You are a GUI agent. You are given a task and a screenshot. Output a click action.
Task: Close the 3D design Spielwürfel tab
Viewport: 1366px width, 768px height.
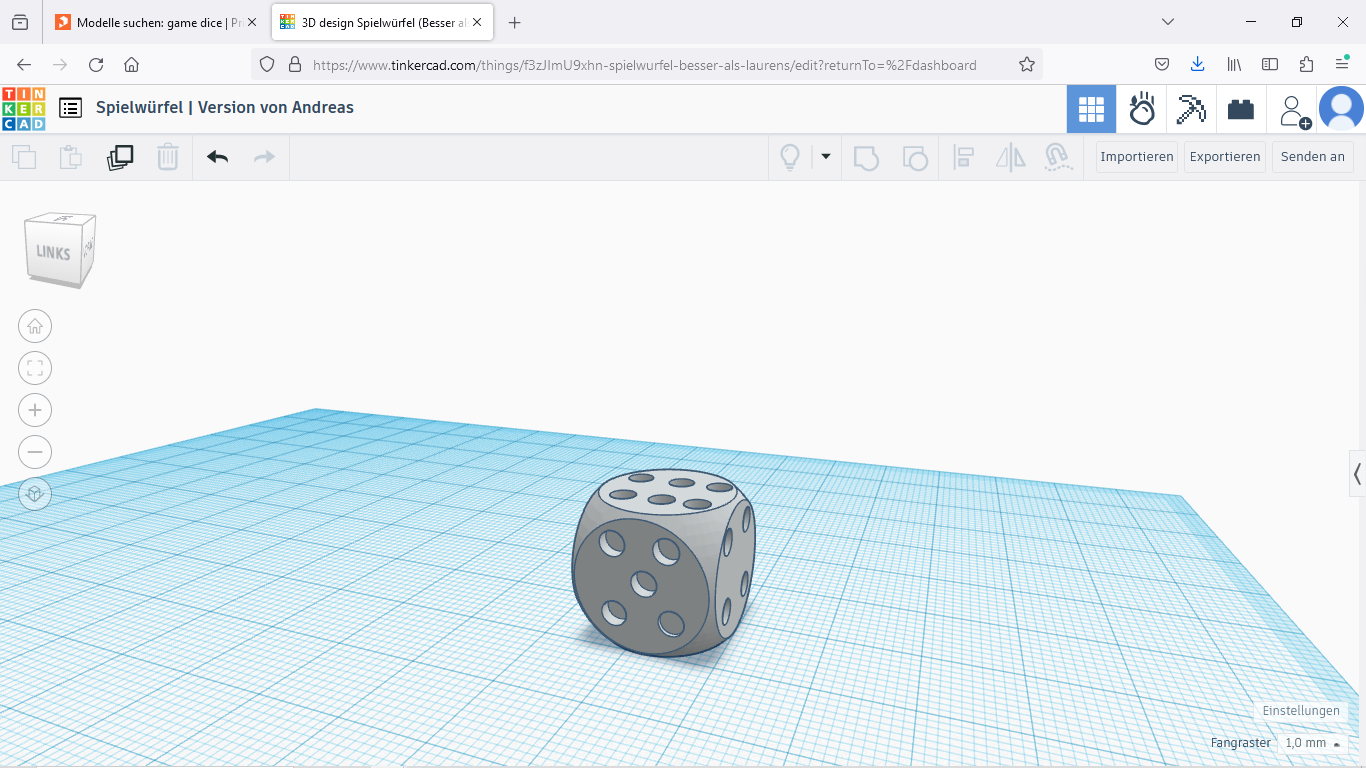(476, 22)
